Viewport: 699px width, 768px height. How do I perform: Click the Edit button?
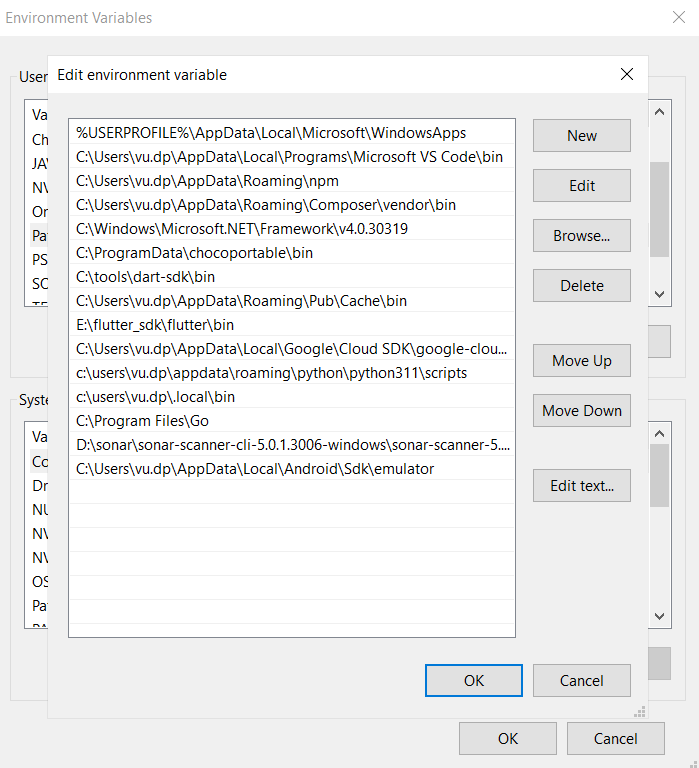pos(581,186)
